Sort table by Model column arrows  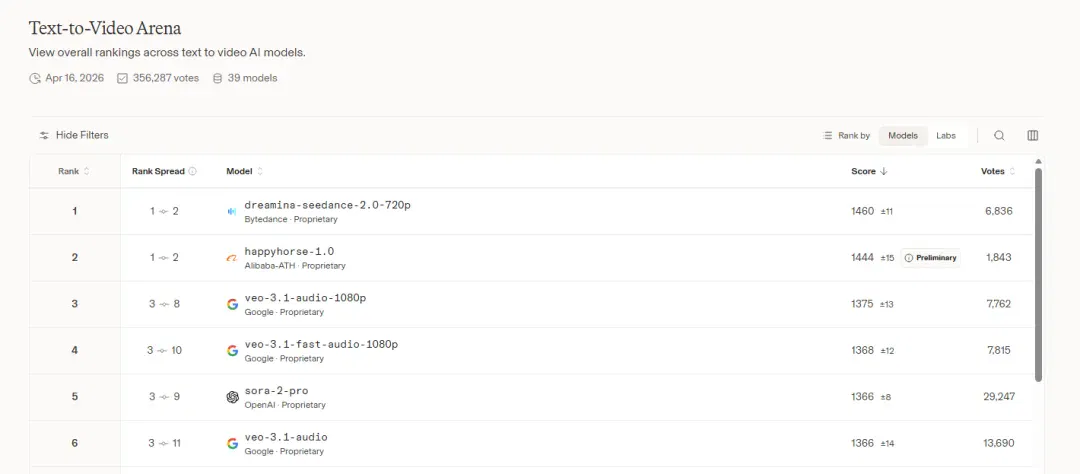[260, 172]
